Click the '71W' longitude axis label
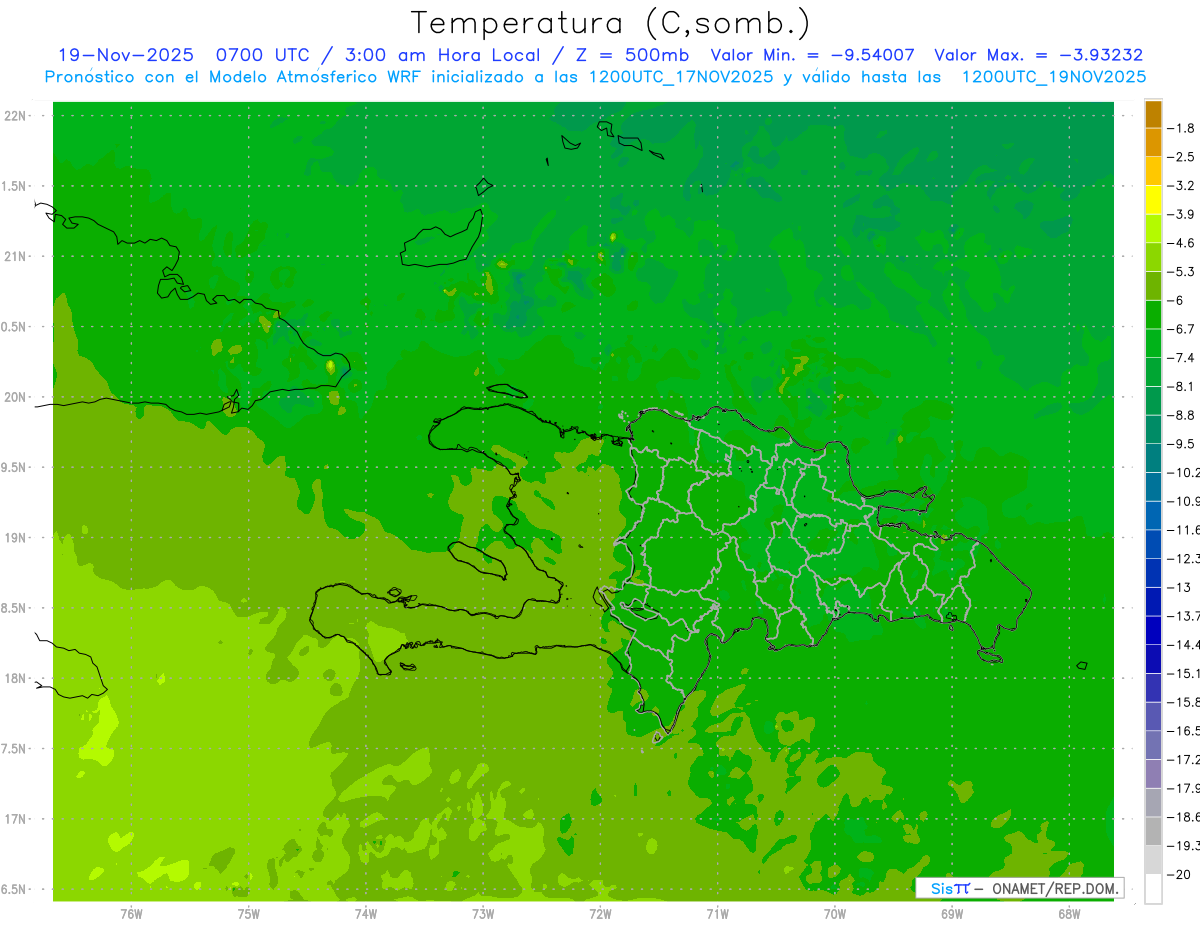 point(717,914)
